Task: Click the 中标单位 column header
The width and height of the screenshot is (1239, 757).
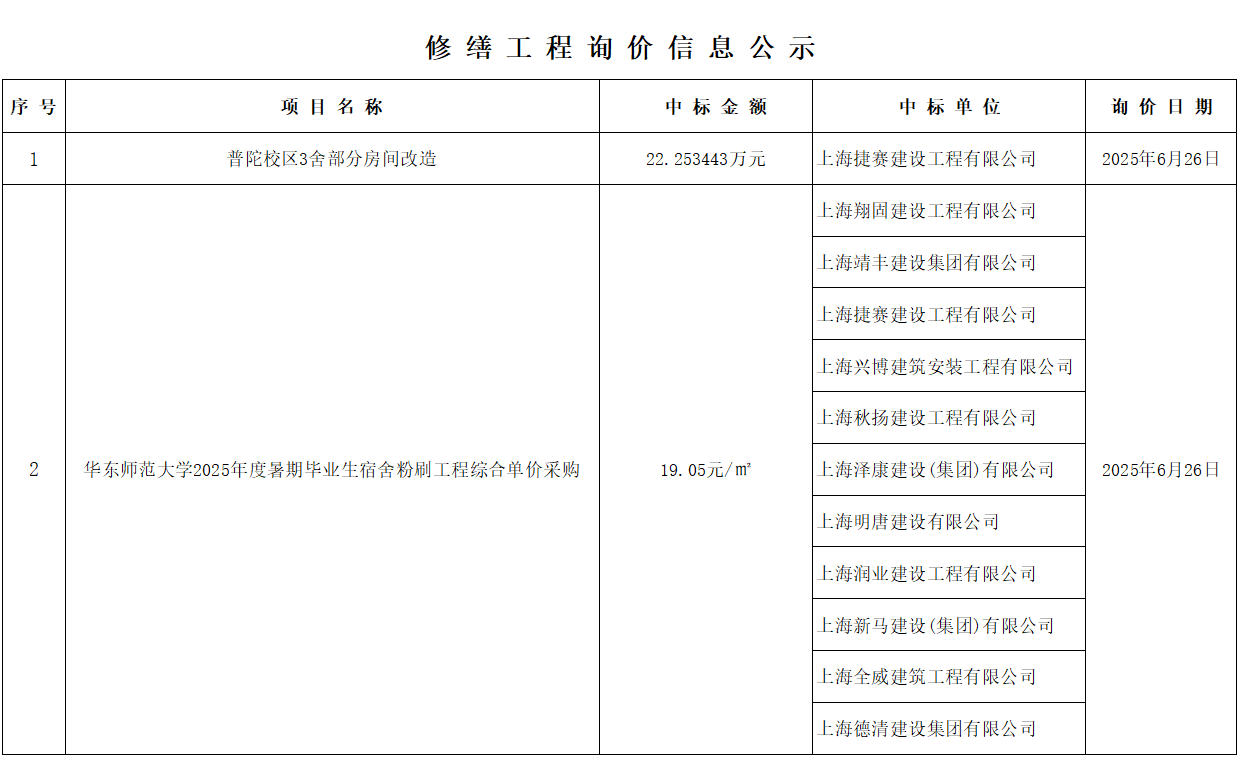Action: [x=949, y=106]
